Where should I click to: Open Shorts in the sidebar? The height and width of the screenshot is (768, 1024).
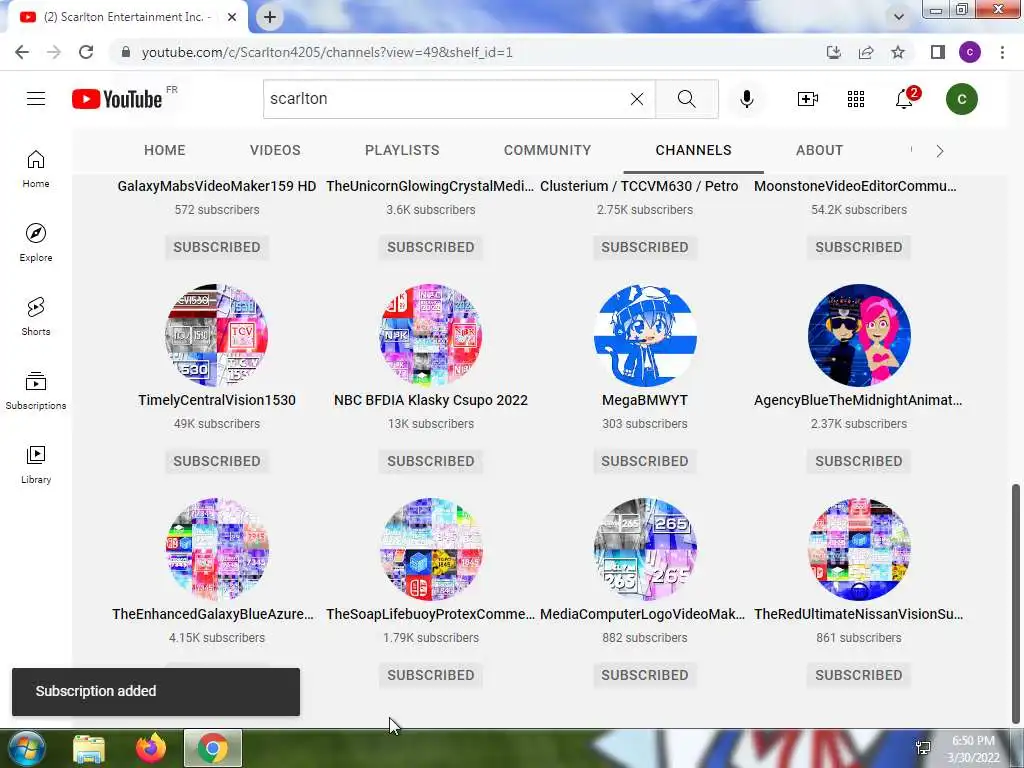pos(36,317)
